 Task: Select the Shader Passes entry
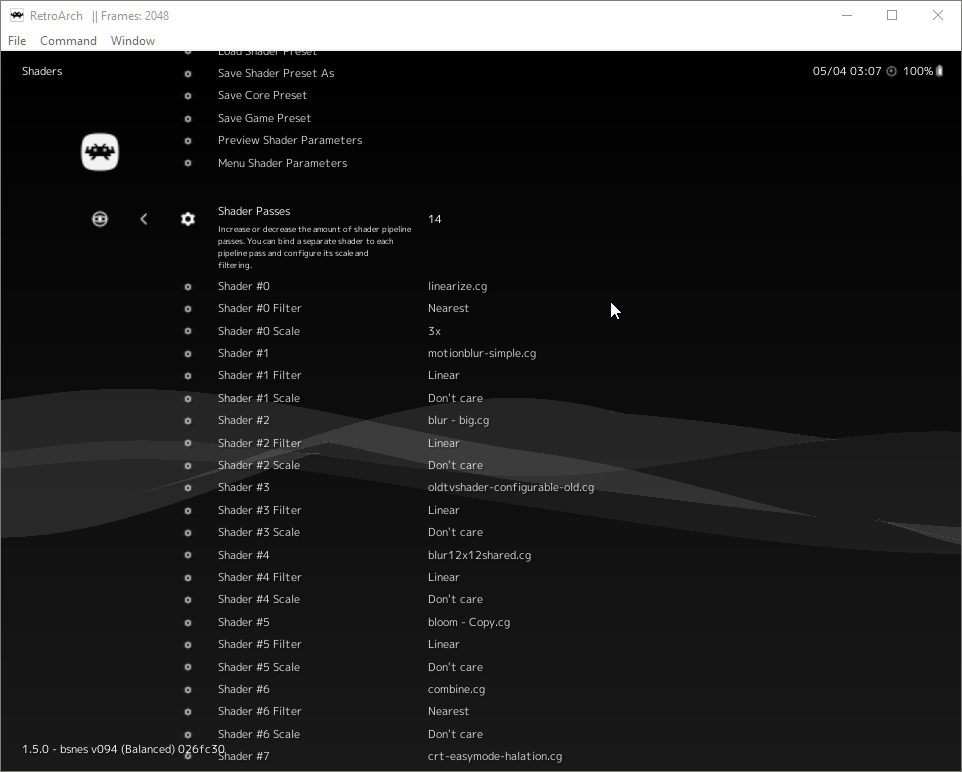[x=254, y=211]
